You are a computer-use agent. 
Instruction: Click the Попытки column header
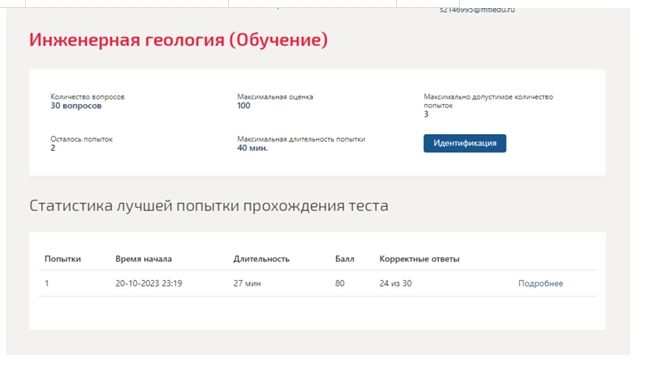[x=63, y=259]
